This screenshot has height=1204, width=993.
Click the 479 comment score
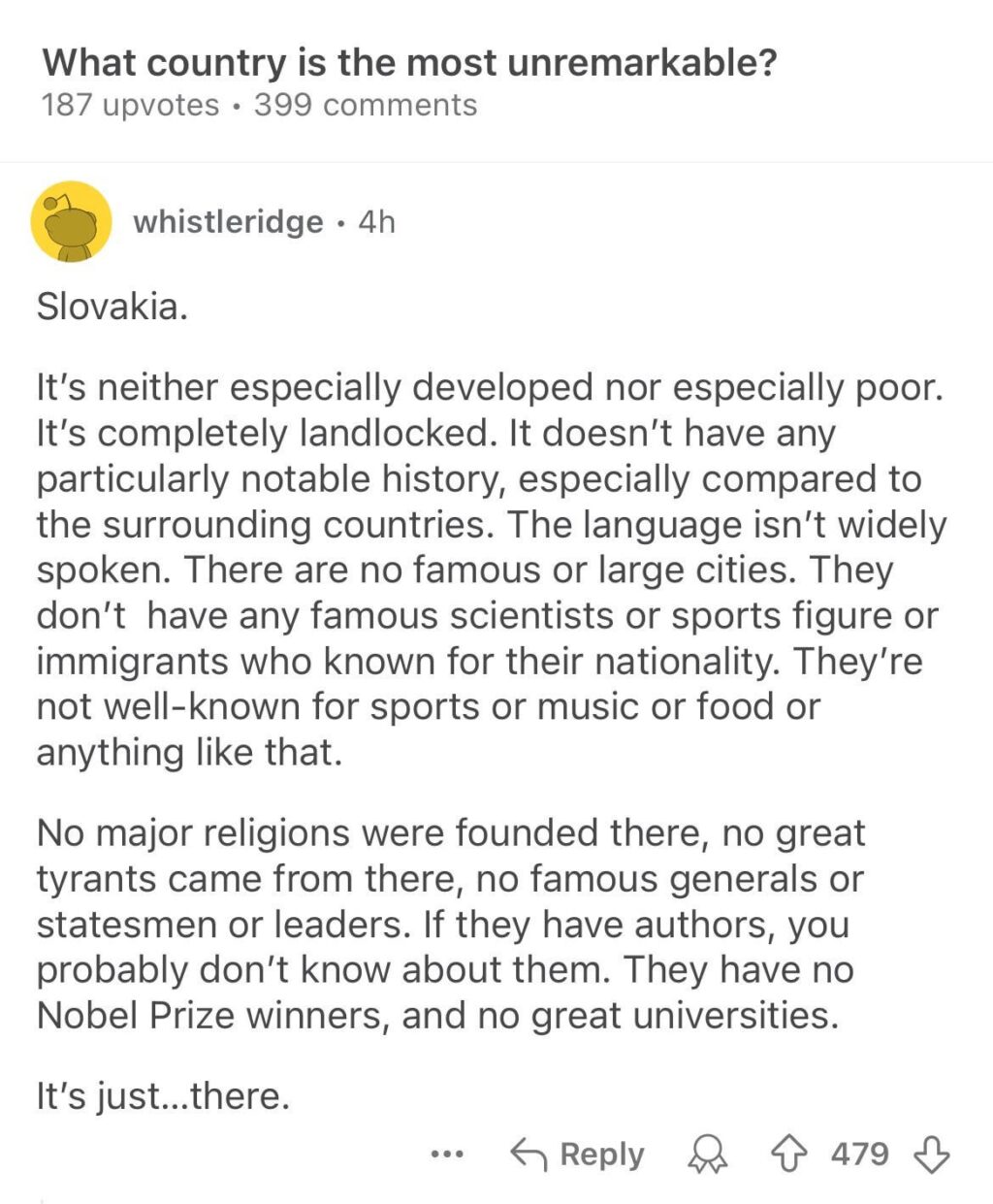click(859, 1154)
